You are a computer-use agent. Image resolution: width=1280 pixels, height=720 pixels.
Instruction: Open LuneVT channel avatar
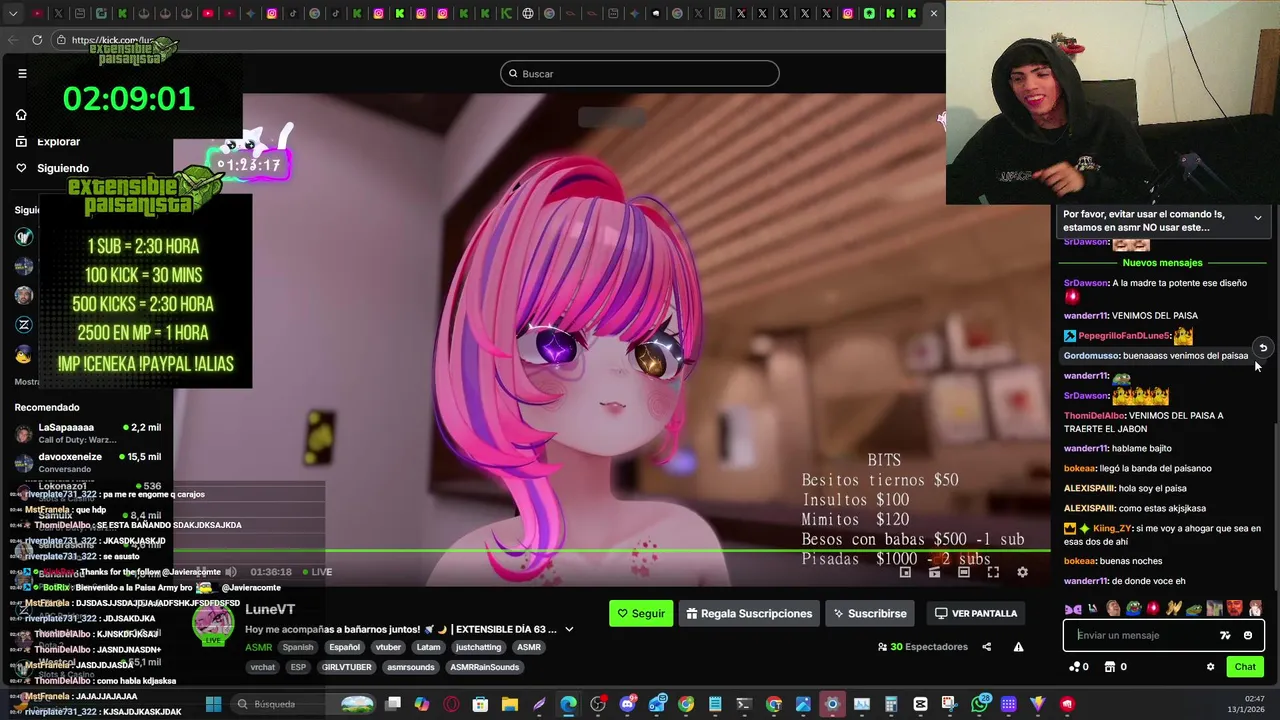[x=213, y=625]
